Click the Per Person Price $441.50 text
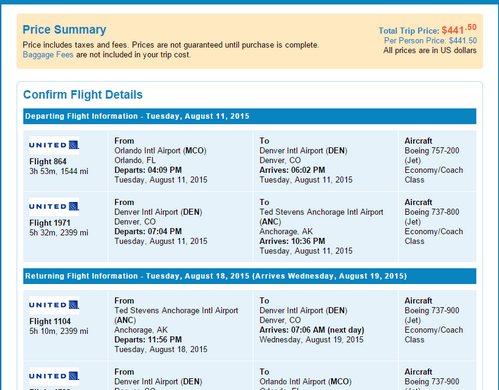 pos(430,41)
